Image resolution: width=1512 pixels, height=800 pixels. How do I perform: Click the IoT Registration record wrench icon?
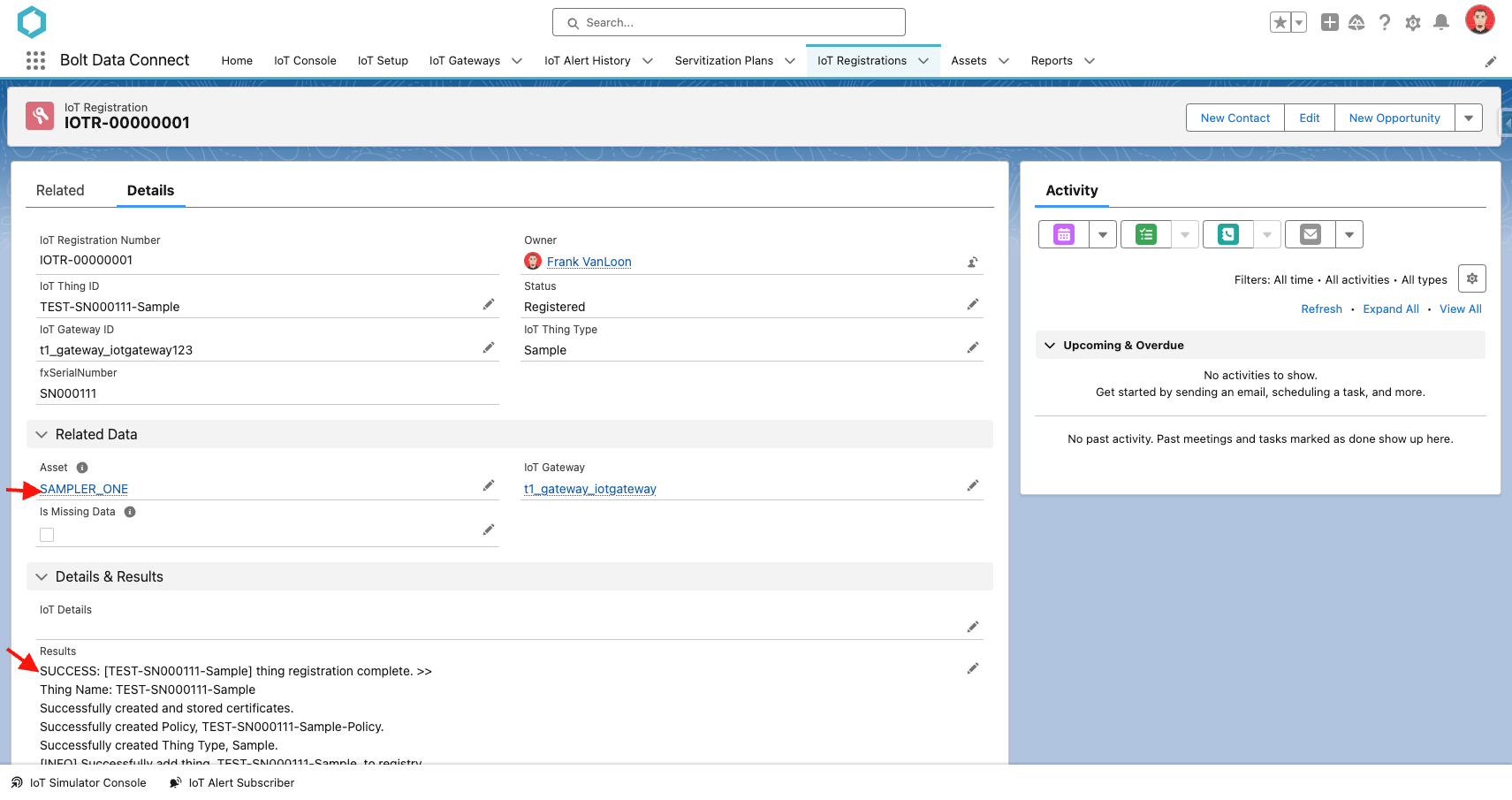40,116
